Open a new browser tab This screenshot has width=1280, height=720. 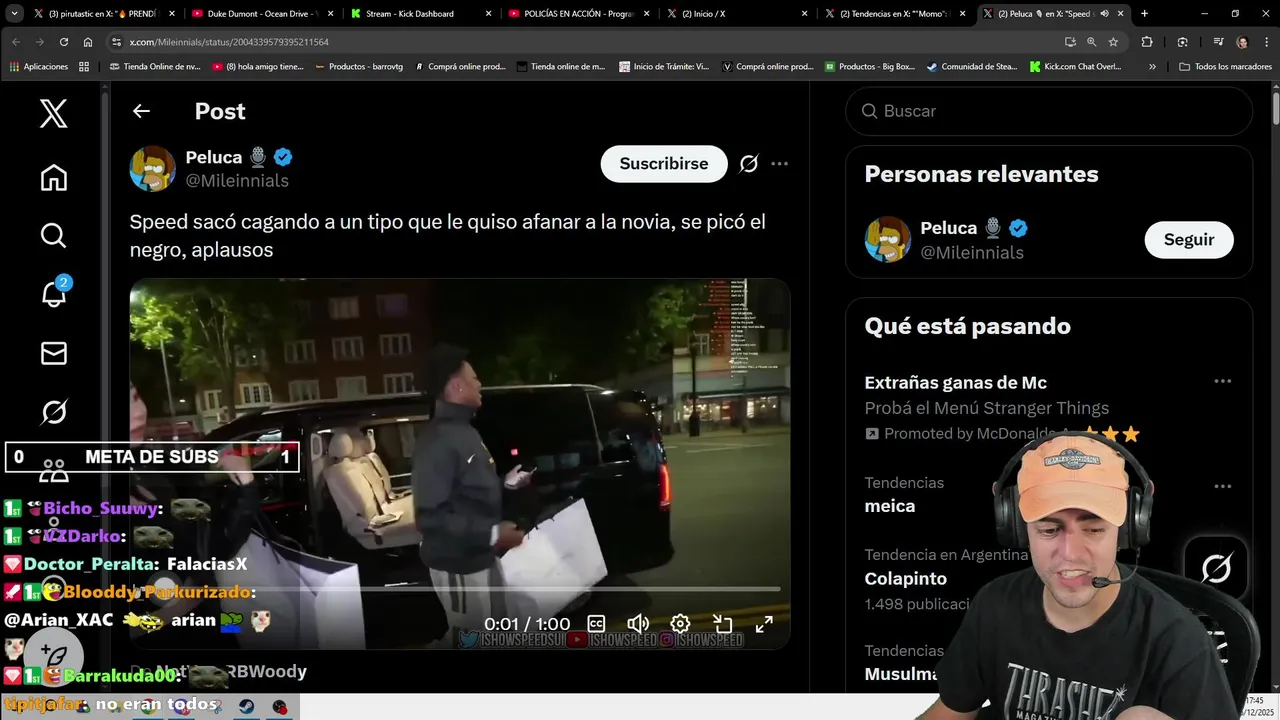click(1144, 14)
